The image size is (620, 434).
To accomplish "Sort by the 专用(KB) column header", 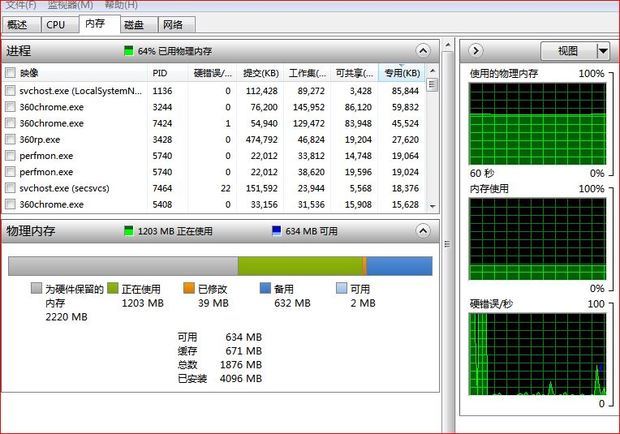I will [402, 73].
